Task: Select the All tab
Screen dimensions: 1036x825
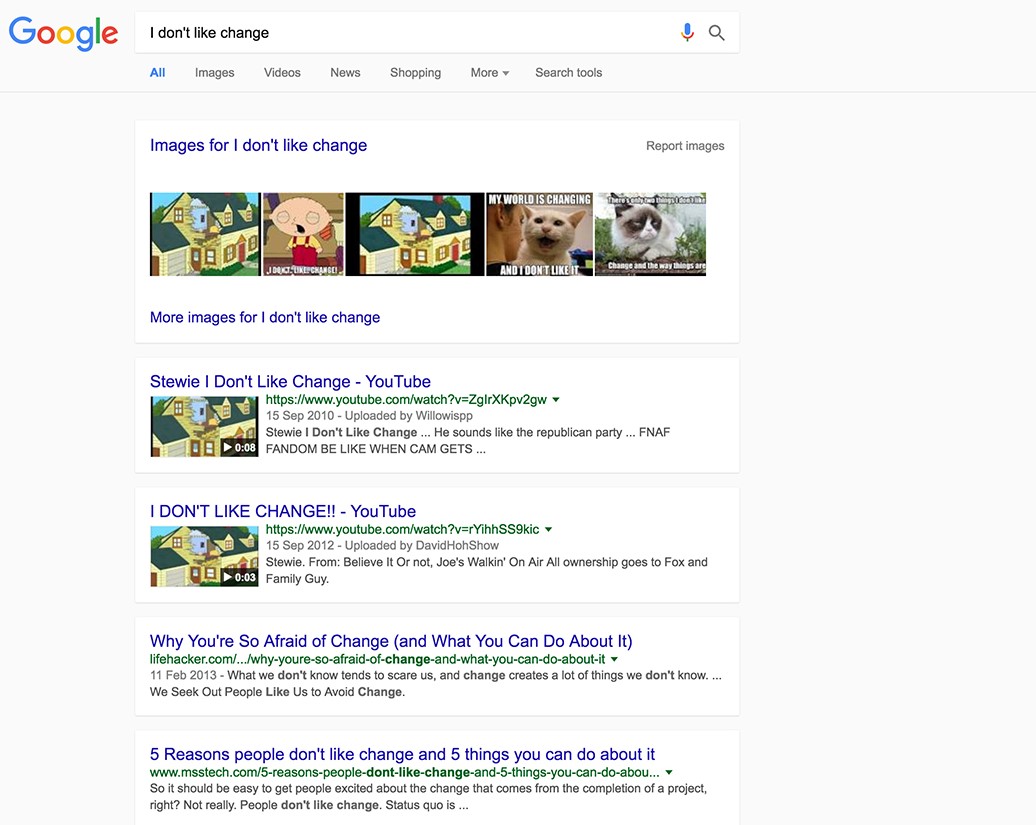Action: [x=157, y=73]
